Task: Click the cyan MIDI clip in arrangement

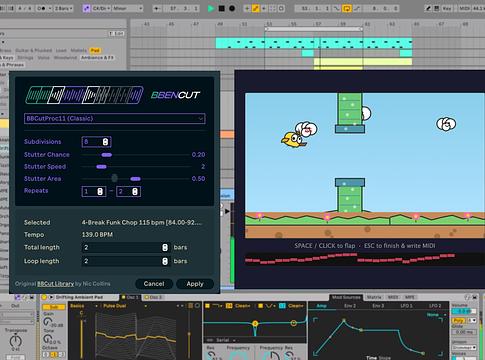Action: [314, 43]
